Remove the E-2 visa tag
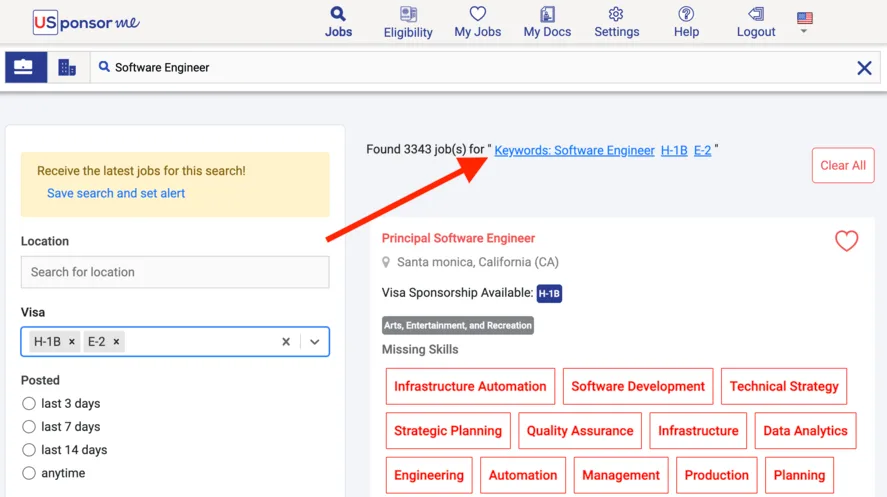This screenshot has width=887, height=497. tap(116, 342)
